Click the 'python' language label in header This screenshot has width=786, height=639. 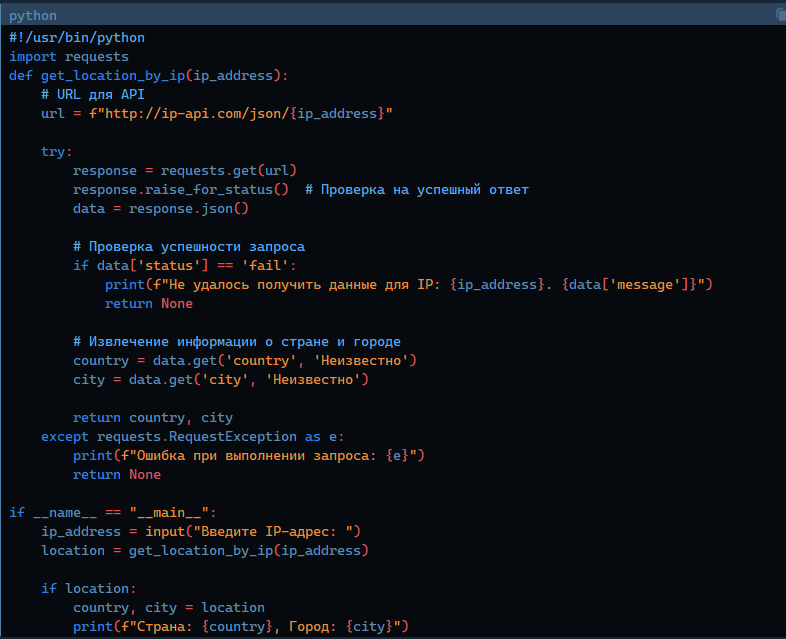point(33,16)
